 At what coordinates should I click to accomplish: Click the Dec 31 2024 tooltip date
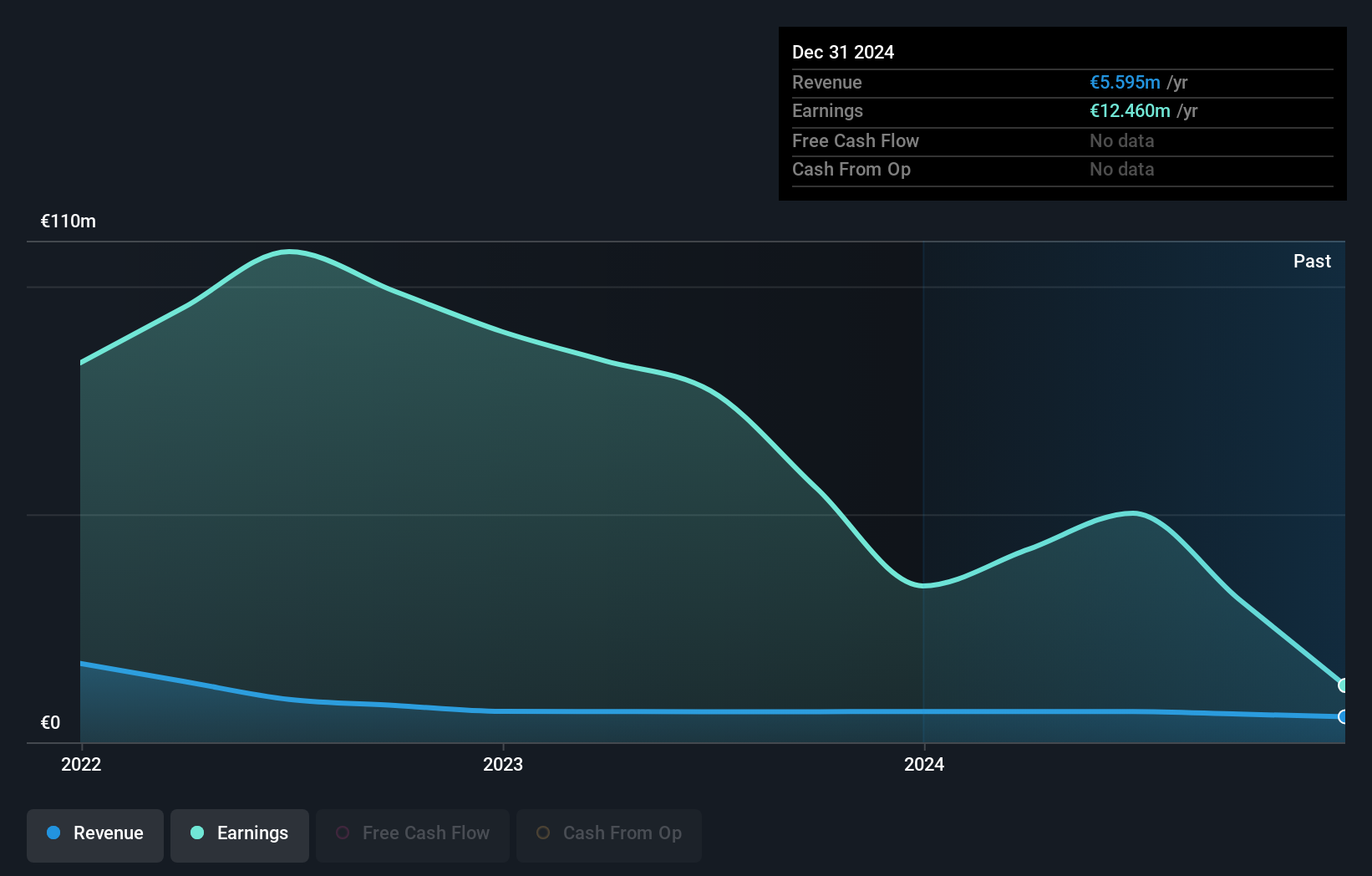[843, 52]
